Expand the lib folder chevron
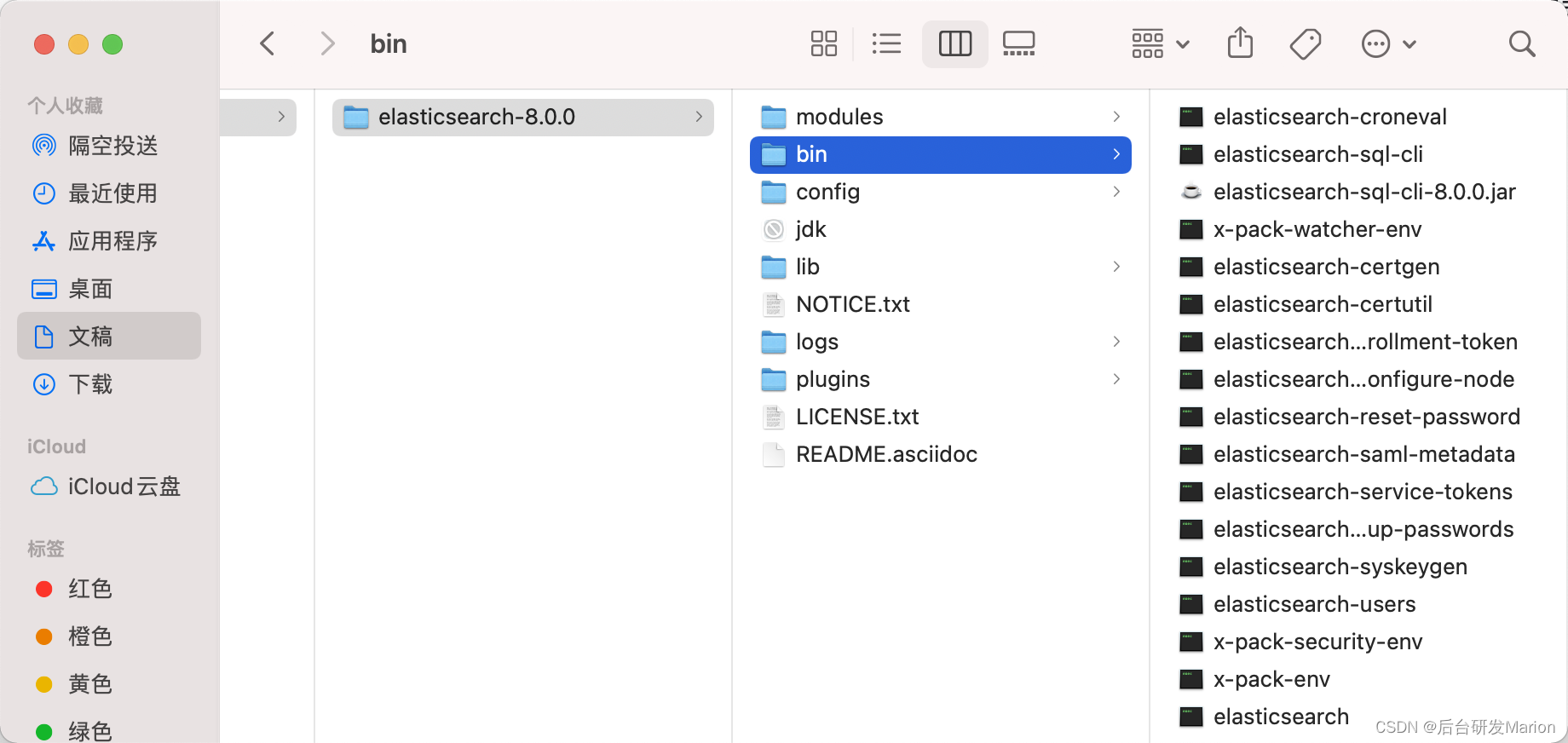 [1116, 267]
